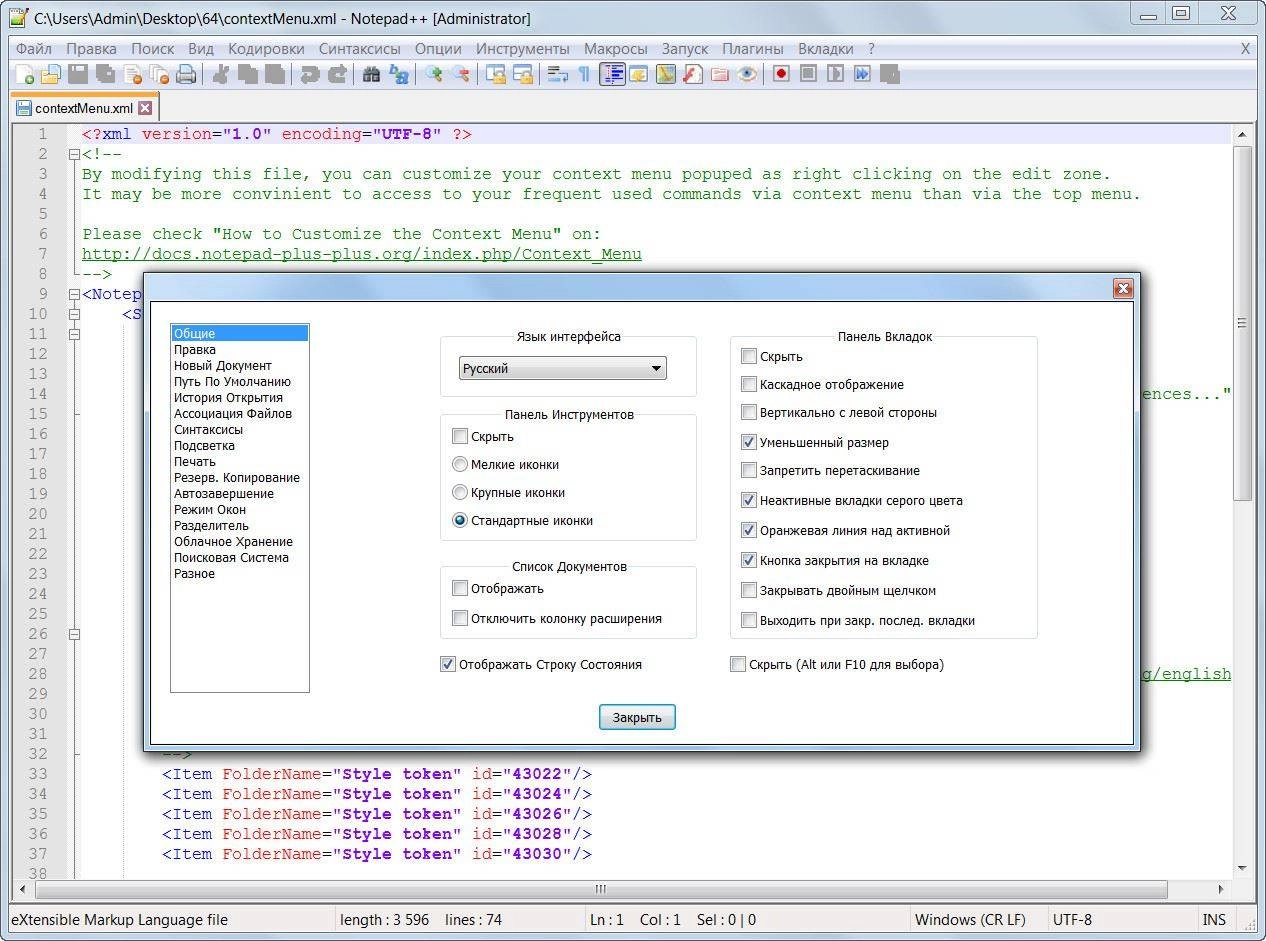Create a new file via toolbar icon
Screen dimensions: 1266x941
24,74
